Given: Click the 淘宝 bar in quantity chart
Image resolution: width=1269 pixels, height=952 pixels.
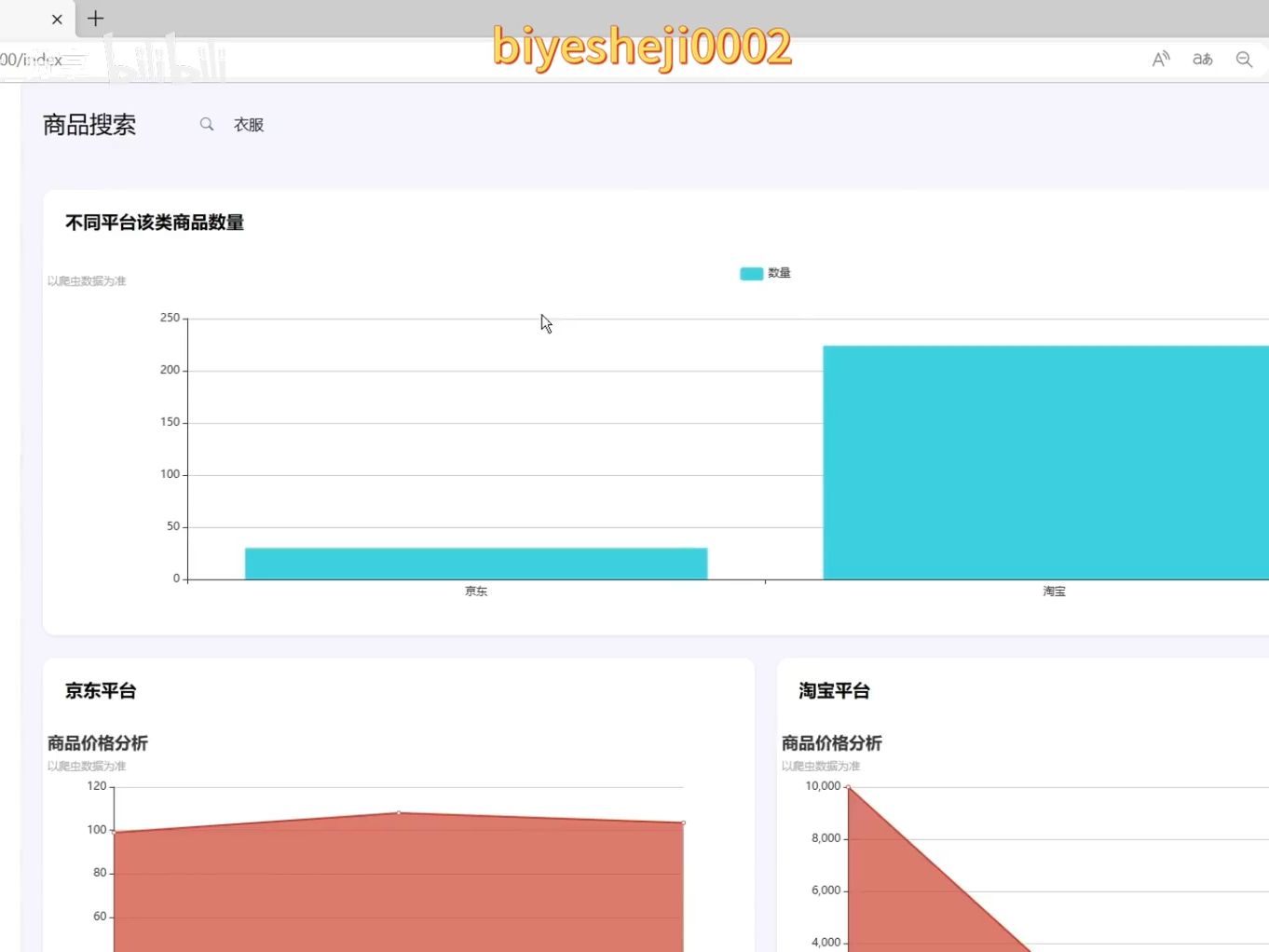Looking at the screenshot, I should point(1045,462).
